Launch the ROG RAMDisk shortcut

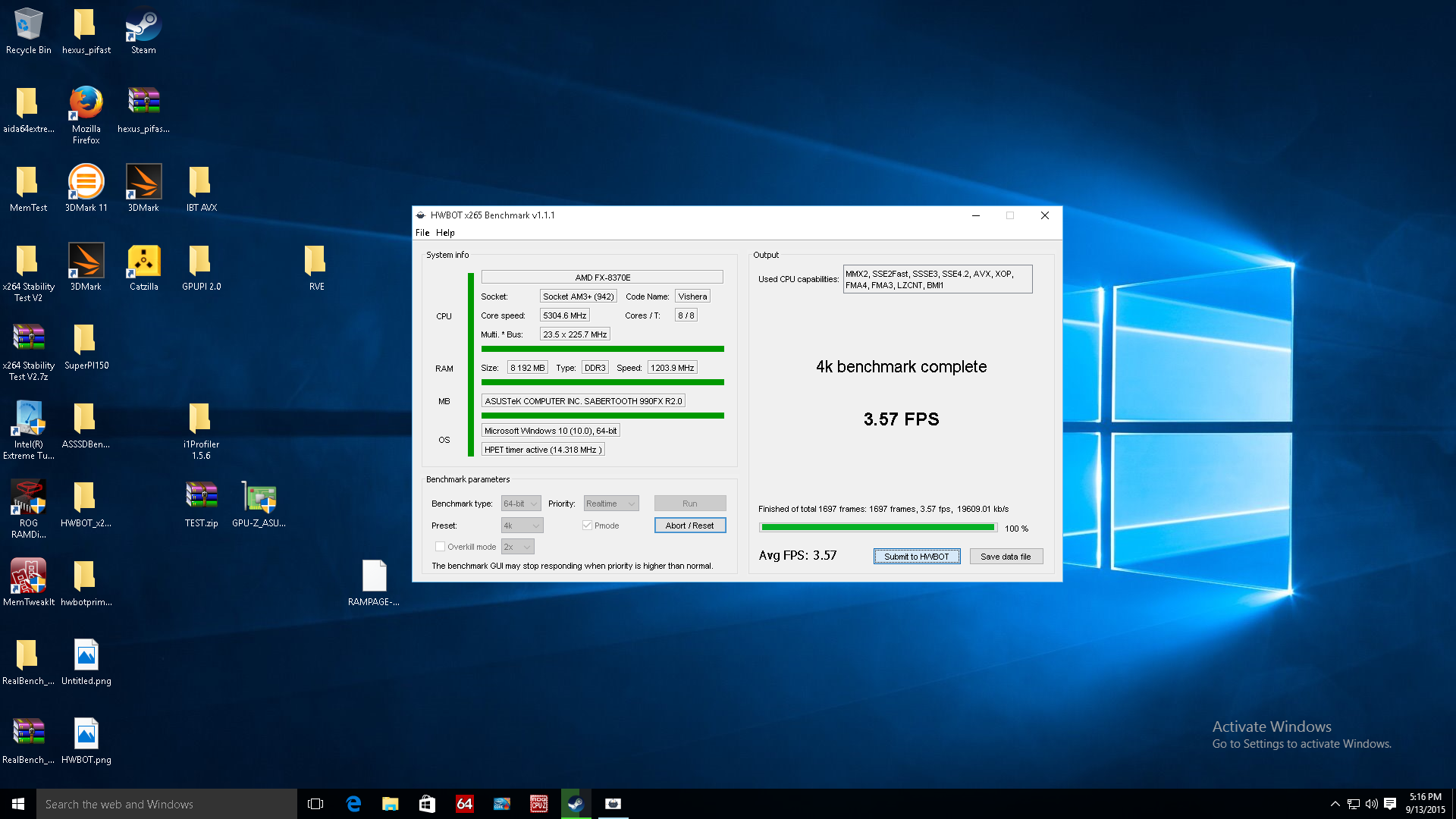[28, 509]
